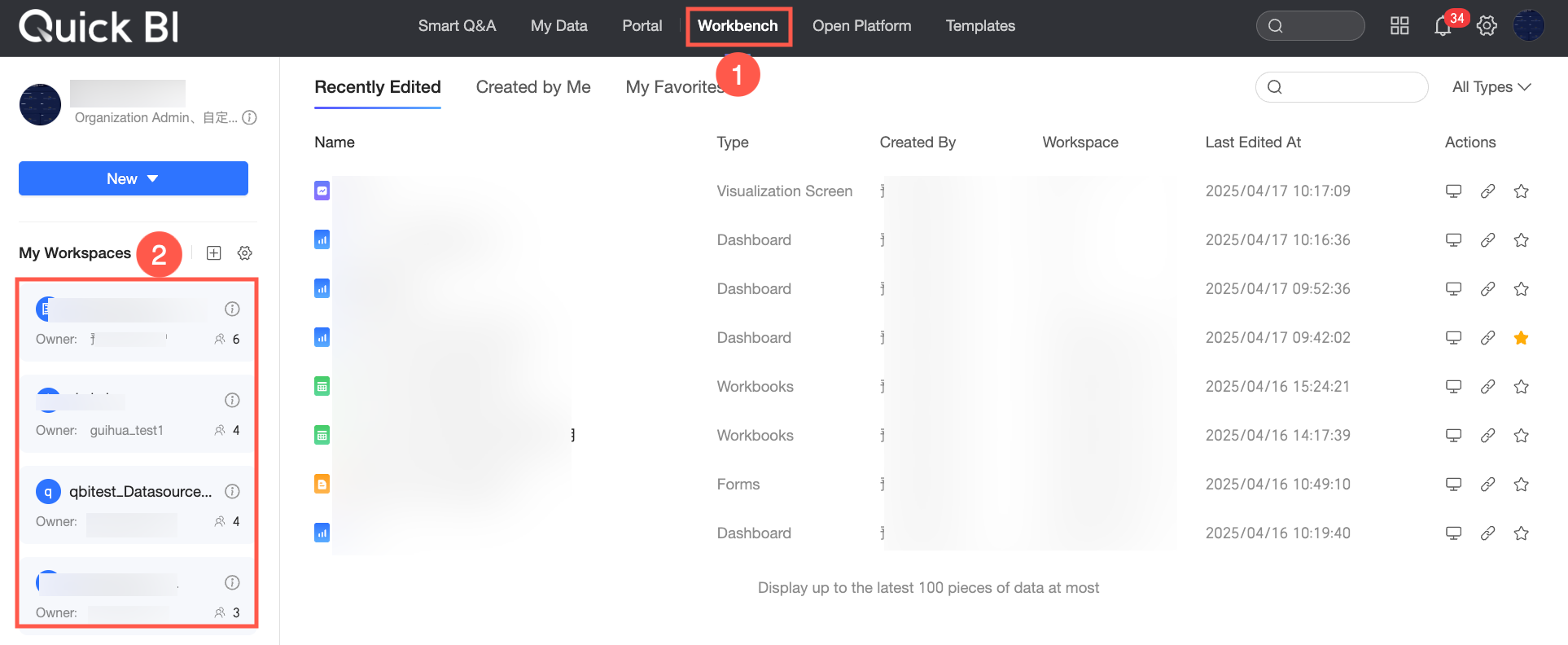Open the notifications bell with 34 badge

tap(1443, 26)
